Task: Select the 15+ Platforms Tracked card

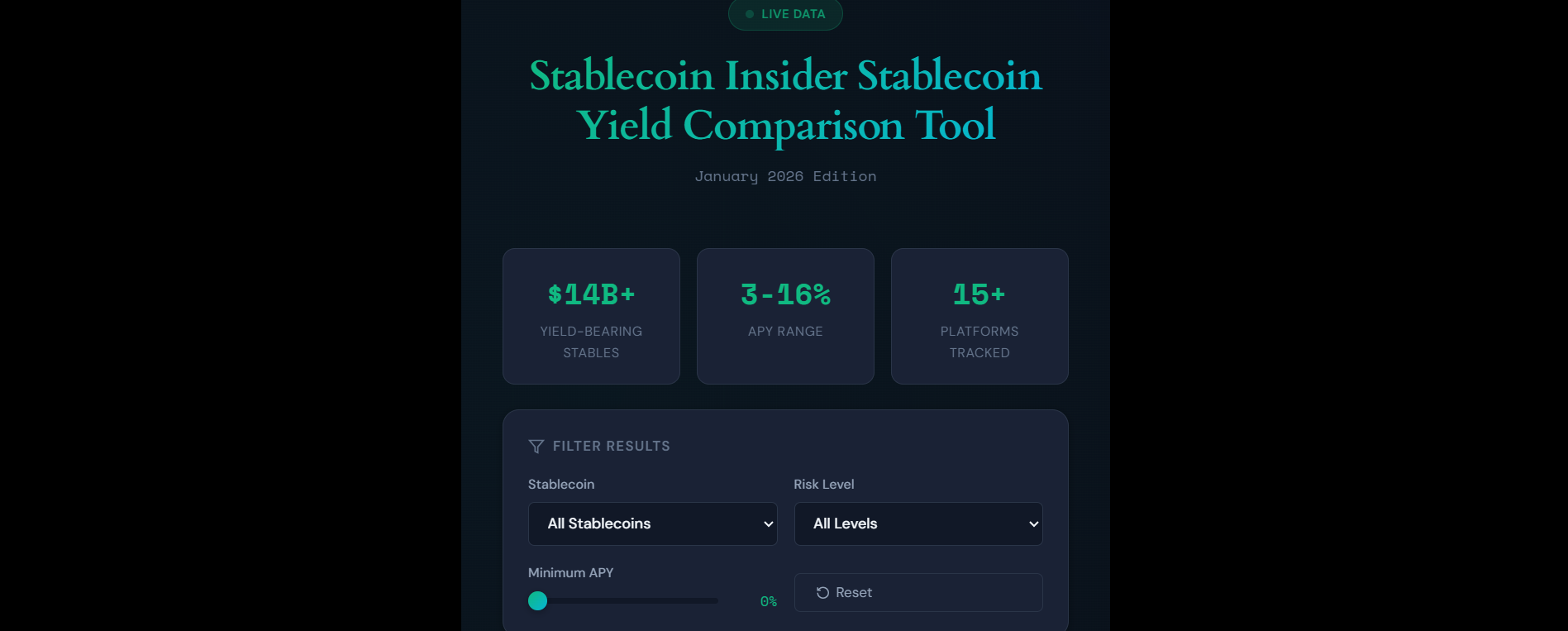Action: (979, 317)
